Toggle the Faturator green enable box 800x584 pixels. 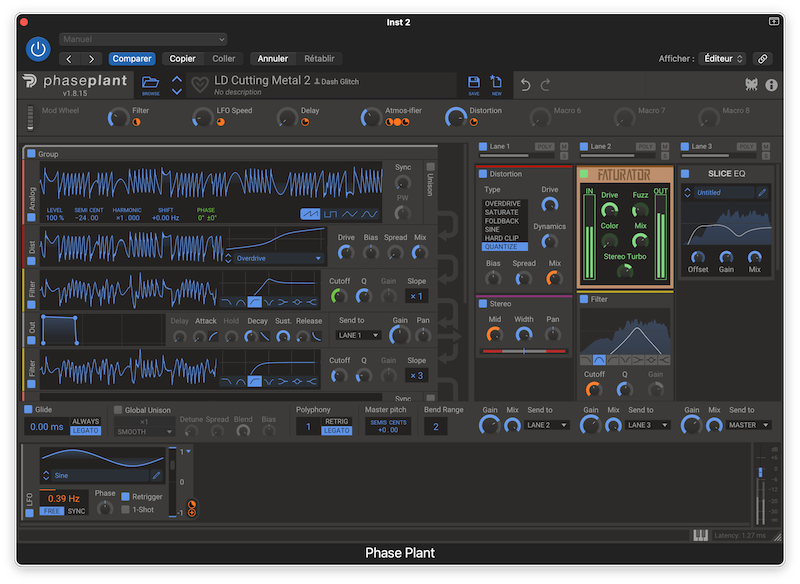point(584,174)
